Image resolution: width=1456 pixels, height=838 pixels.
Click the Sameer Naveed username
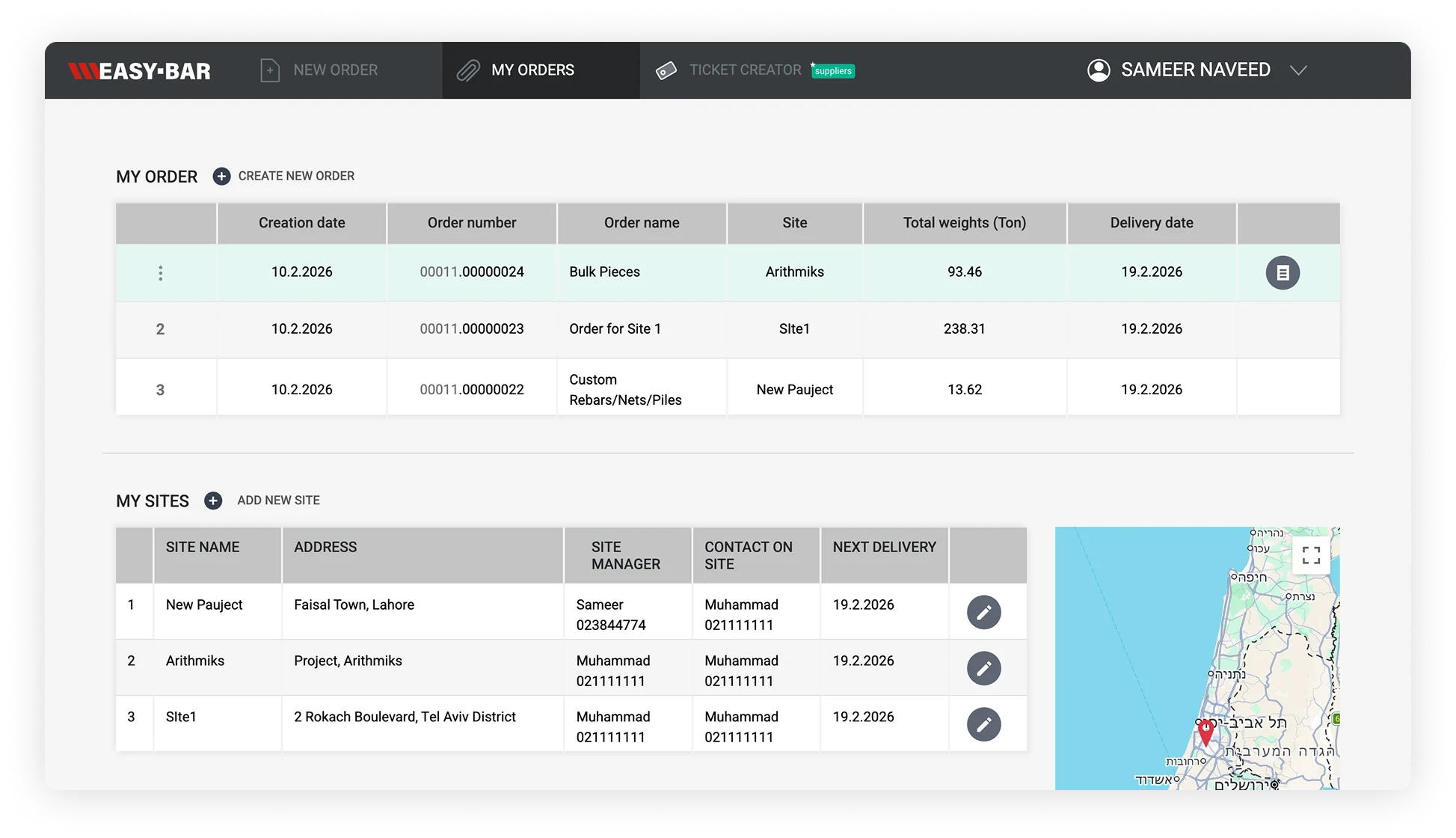click(1195, 70)
